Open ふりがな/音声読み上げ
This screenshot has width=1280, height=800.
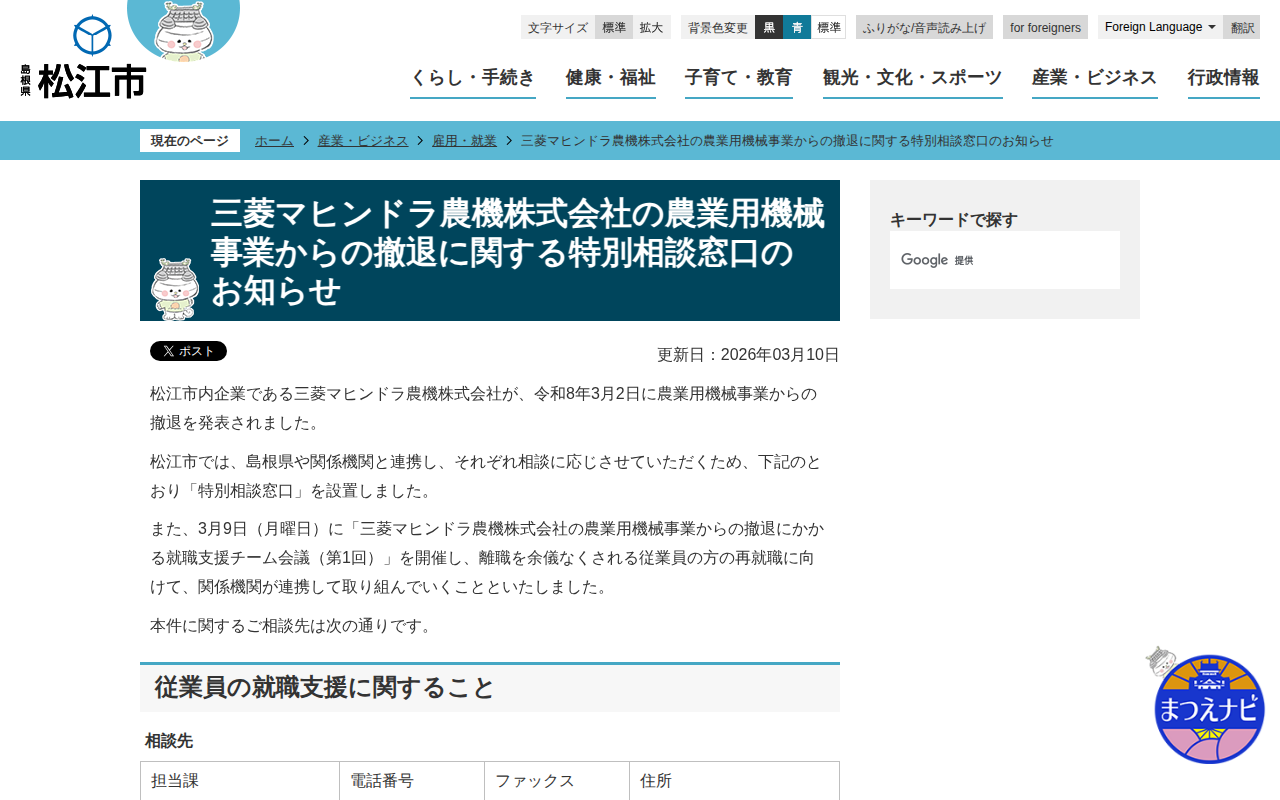[924, 27]
